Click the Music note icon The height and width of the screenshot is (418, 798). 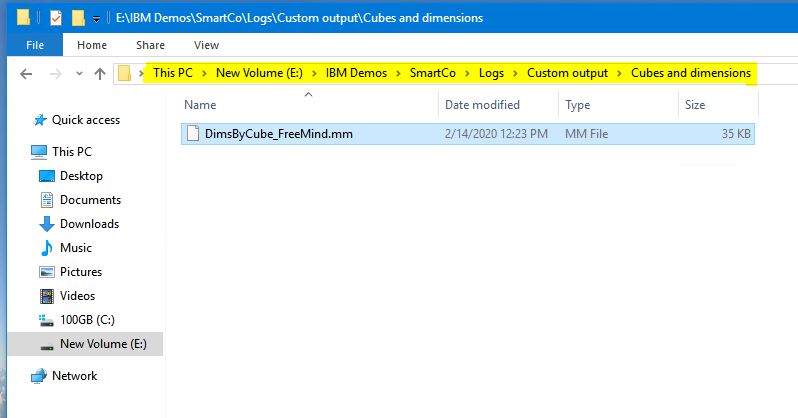[x=46, y=248]
